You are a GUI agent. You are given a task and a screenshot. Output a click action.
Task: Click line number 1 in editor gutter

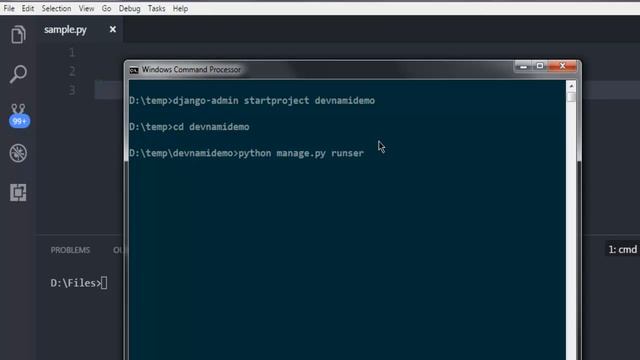click(x=72, y=52)
